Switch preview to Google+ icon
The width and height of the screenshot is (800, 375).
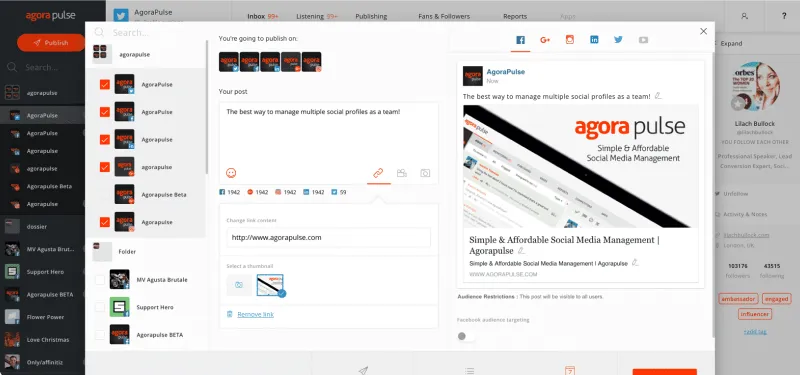click(545, 40)
